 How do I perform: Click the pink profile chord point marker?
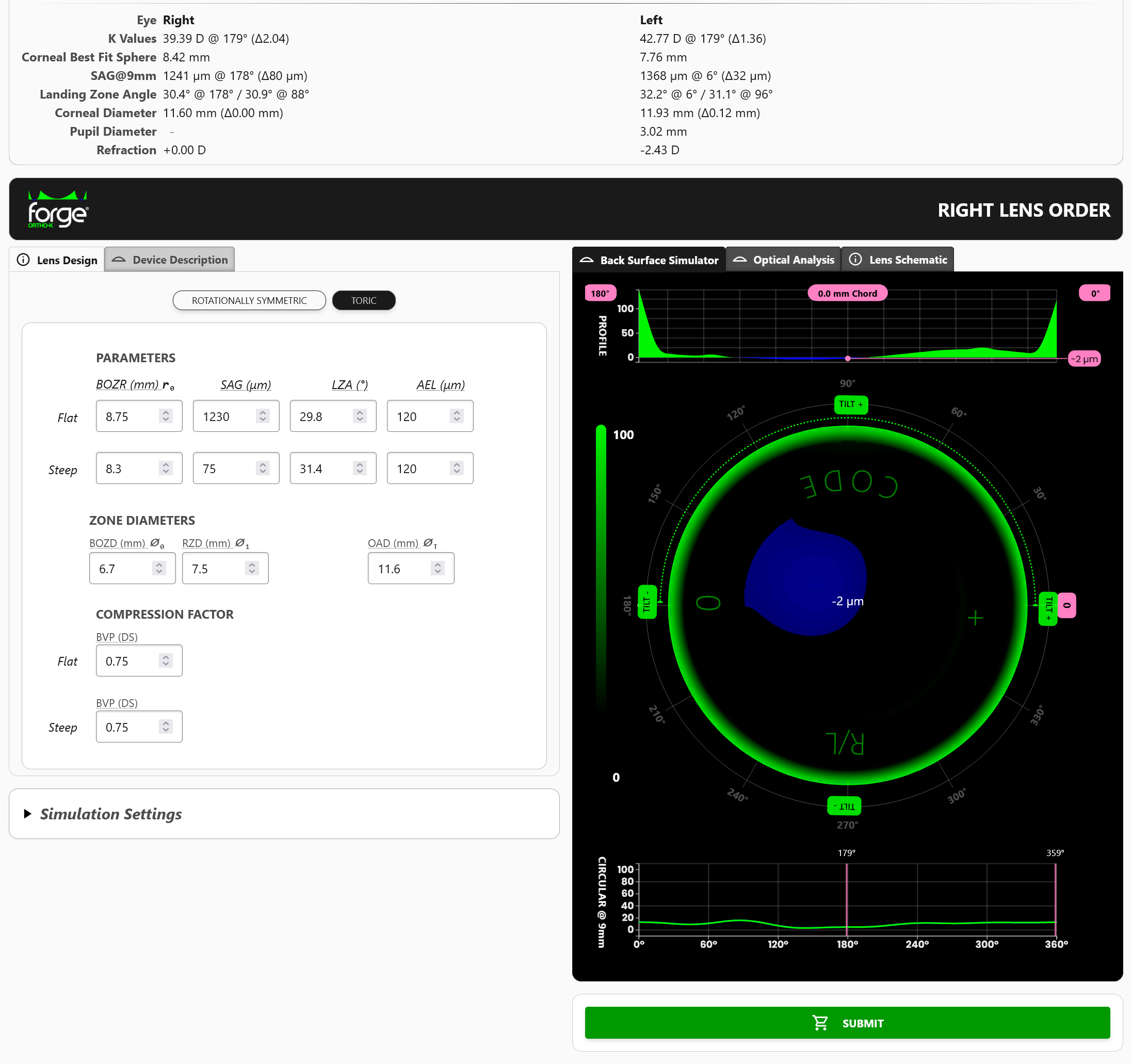(x=848, y=358)
